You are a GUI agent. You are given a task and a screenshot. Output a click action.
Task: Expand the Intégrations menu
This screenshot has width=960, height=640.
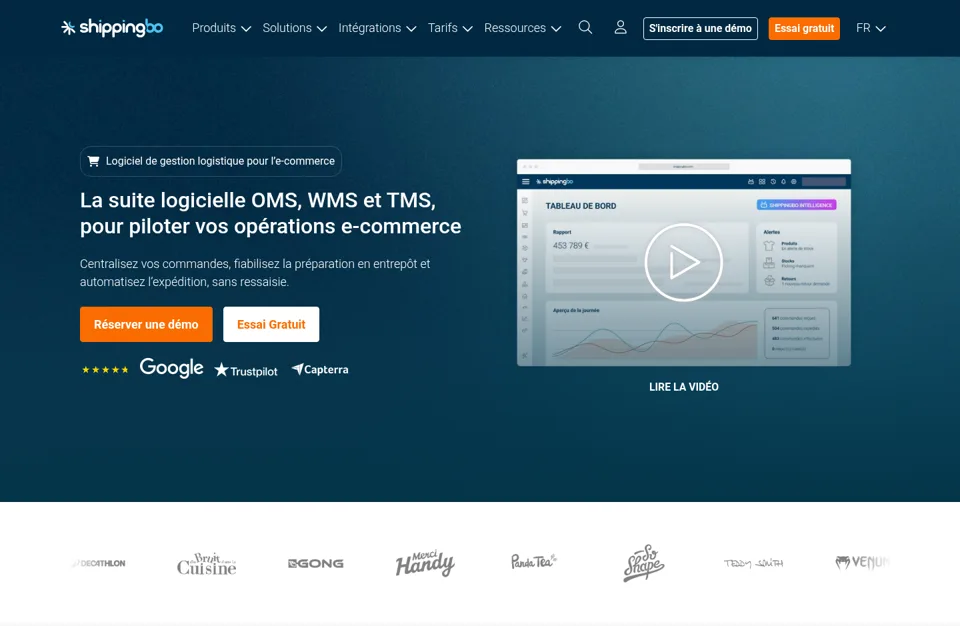377,28
